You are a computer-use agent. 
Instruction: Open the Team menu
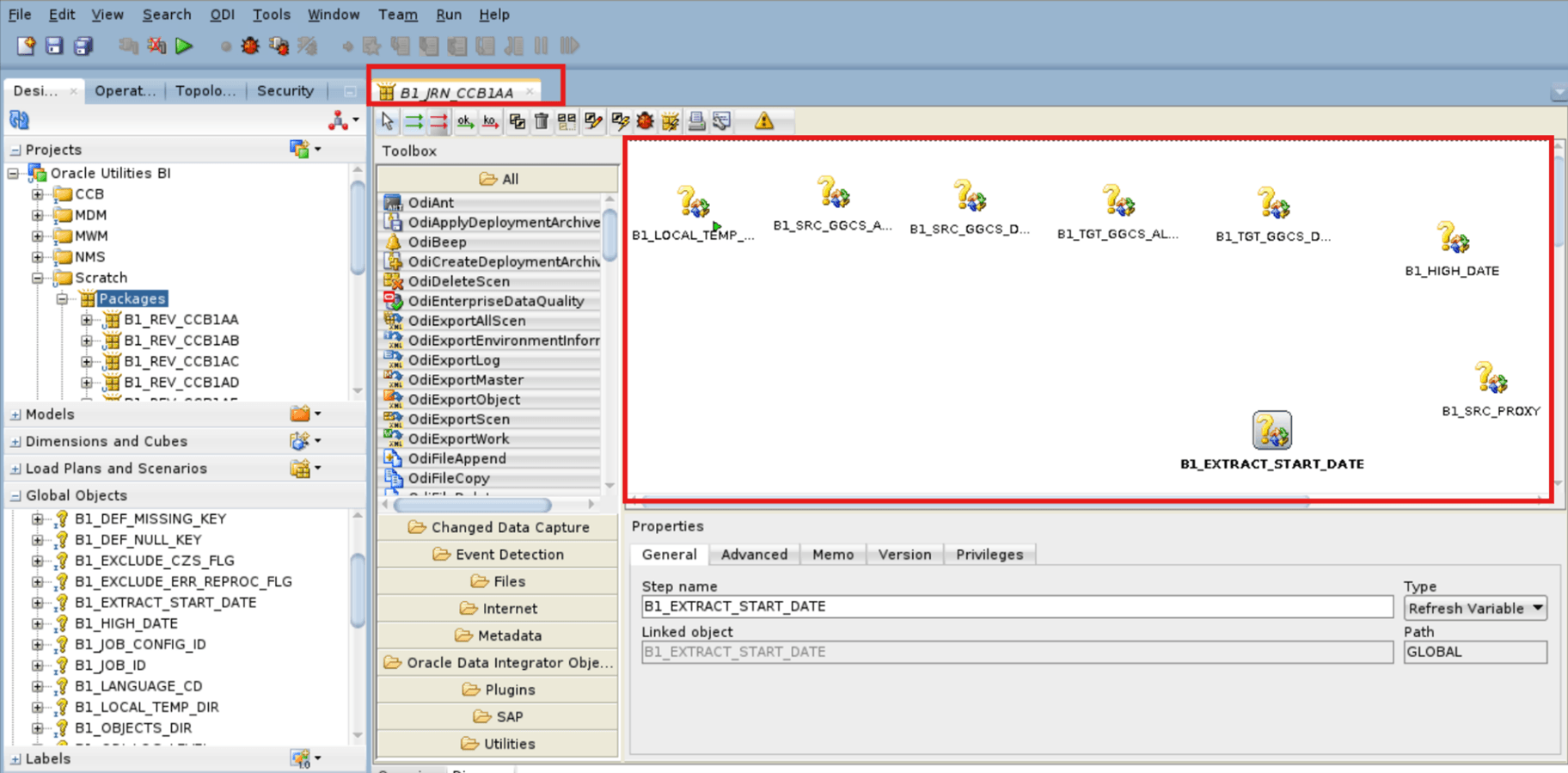[398, 15]
